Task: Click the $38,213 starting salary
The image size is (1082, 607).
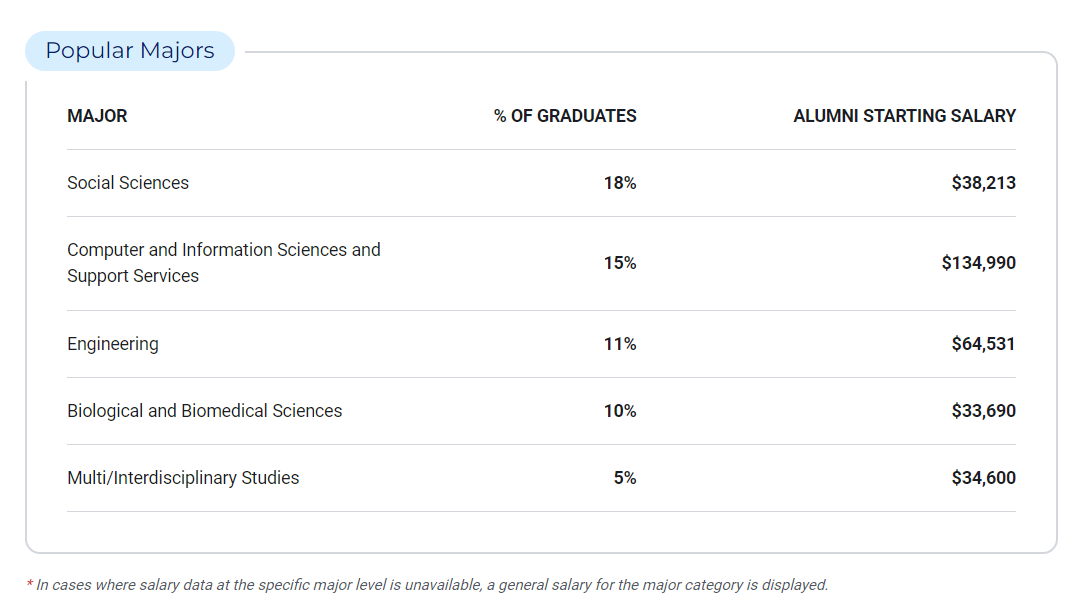Action: [983, 183]
